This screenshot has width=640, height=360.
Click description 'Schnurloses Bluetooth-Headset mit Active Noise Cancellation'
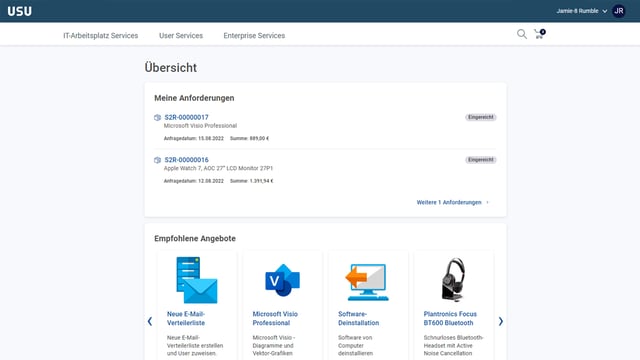(x=453, y=345)
